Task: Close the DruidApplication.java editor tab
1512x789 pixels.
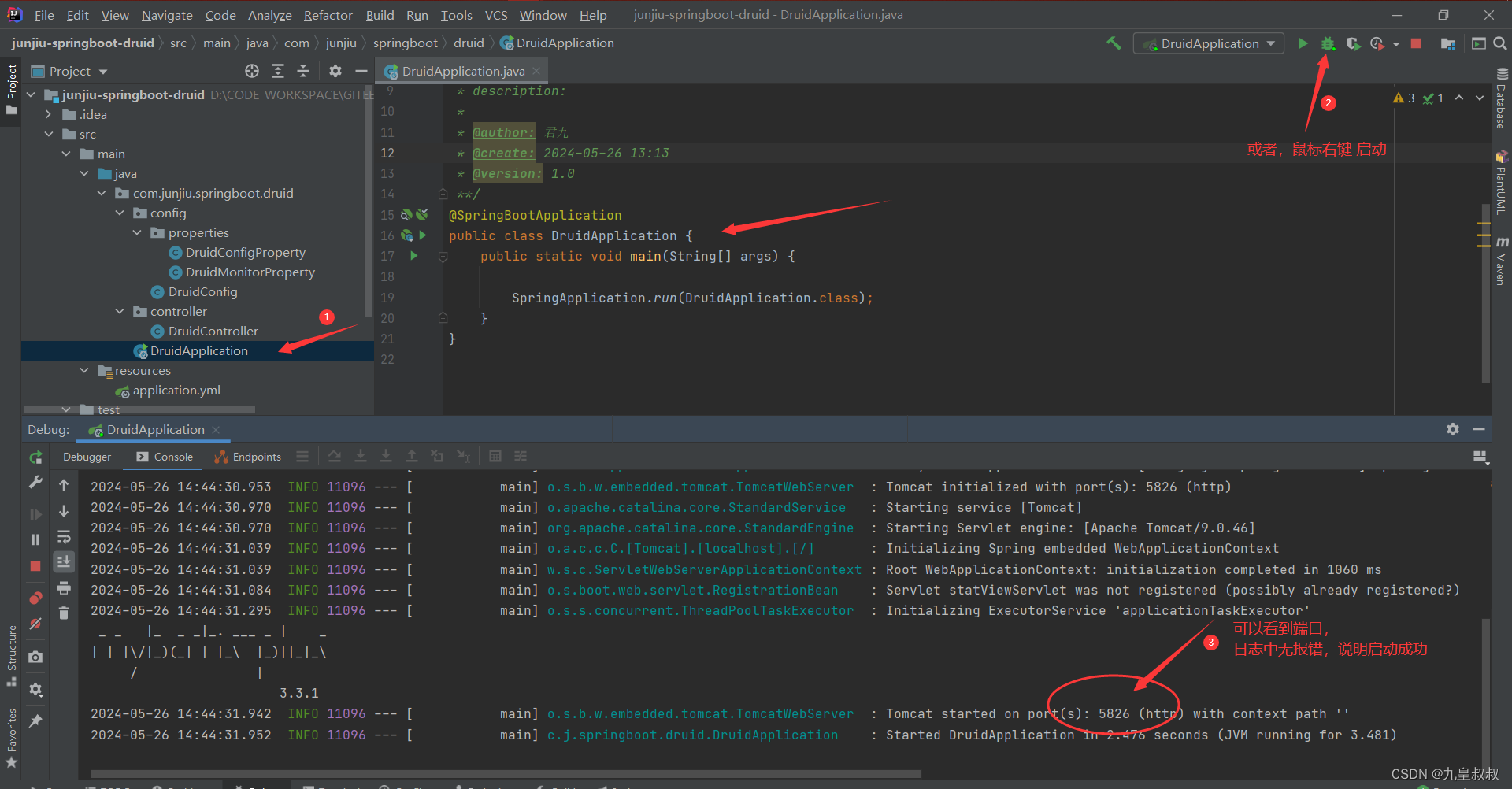Action: tap(536, 71)
